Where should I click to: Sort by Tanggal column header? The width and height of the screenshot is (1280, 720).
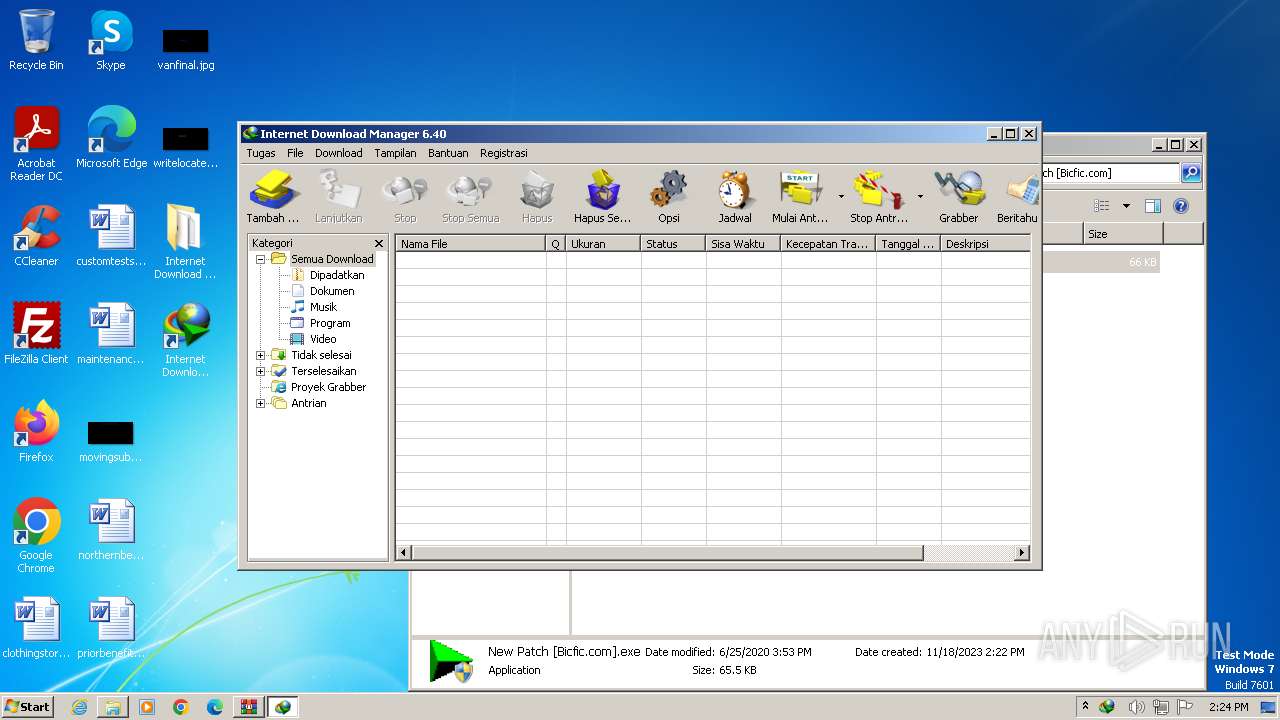[908, 244]
